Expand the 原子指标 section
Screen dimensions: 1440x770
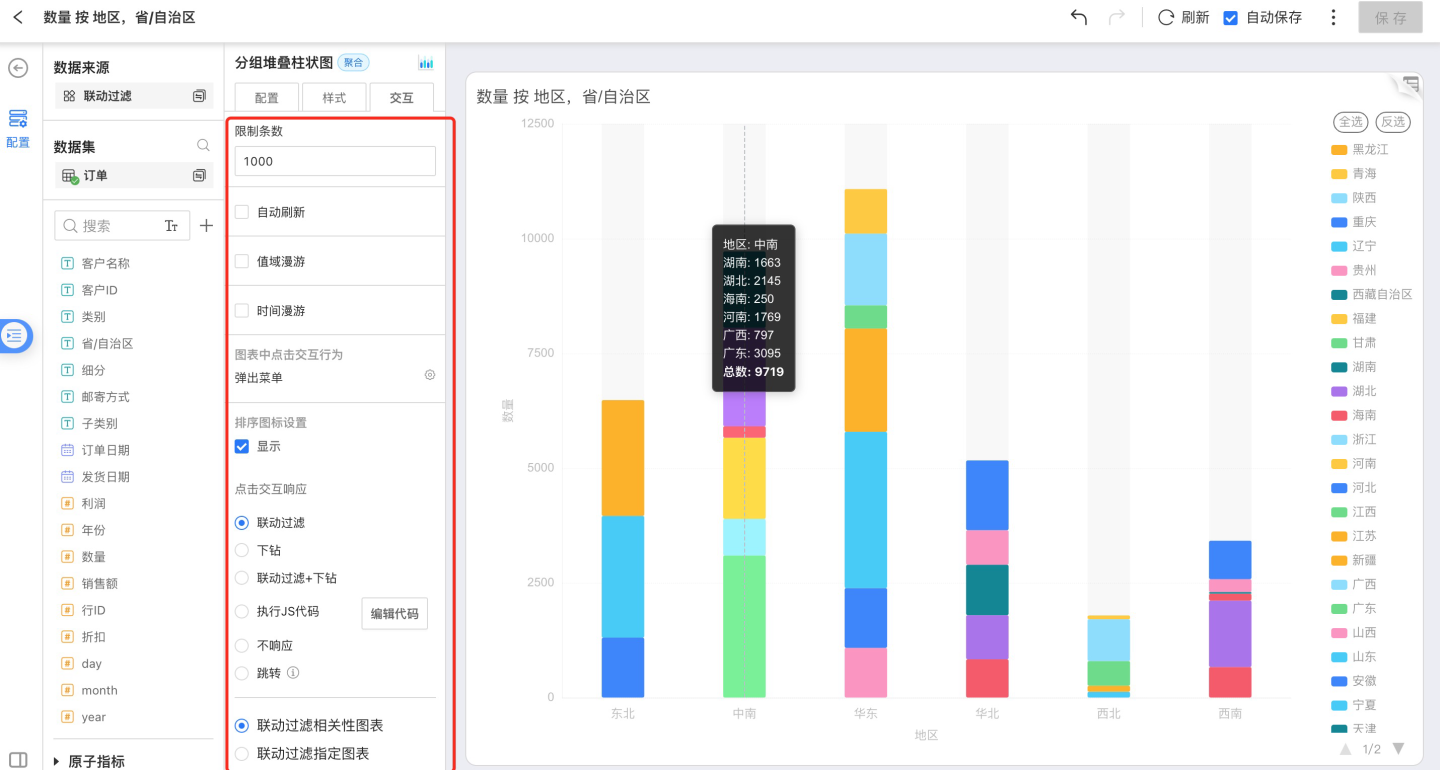pyautogui.click(x=57, y=761)
